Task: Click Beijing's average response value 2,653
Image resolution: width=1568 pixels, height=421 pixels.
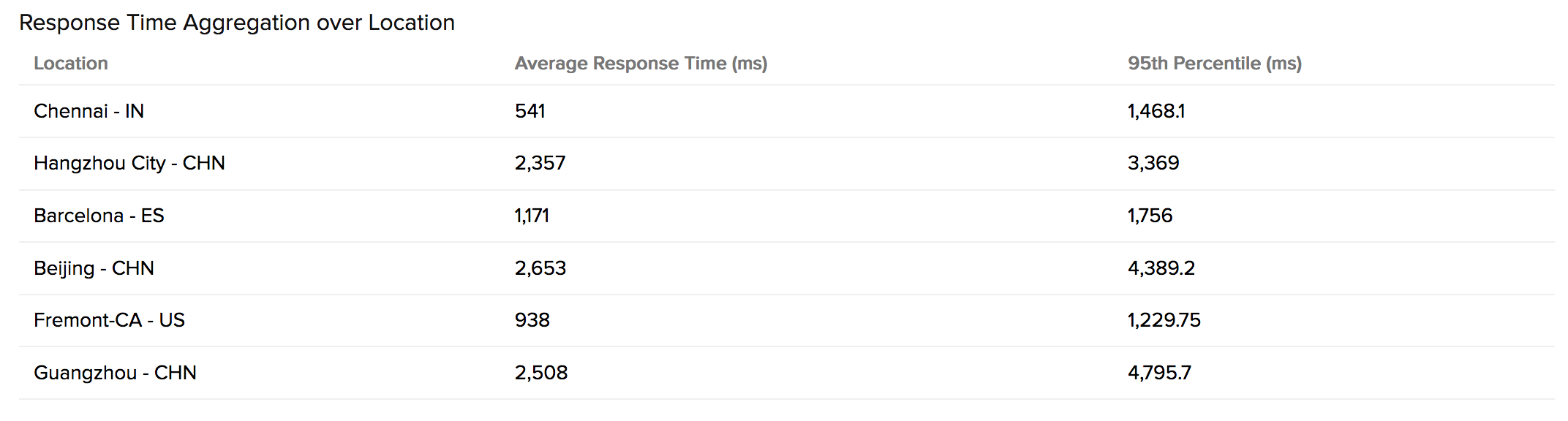Action: 540,268
